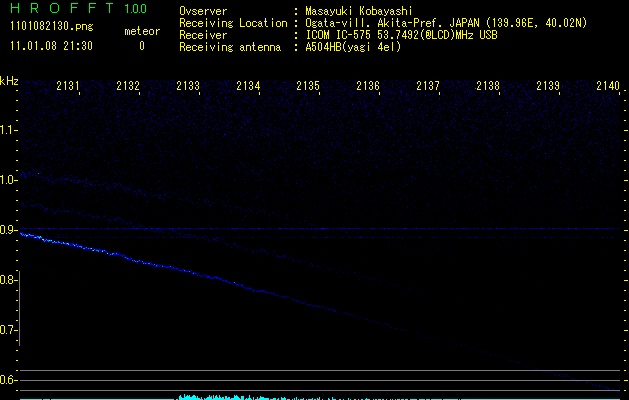Viewport: 629px width, 400px height.
Task: Click the HROFFT 1.0.0 title text
Action: [x=79, y=8]
